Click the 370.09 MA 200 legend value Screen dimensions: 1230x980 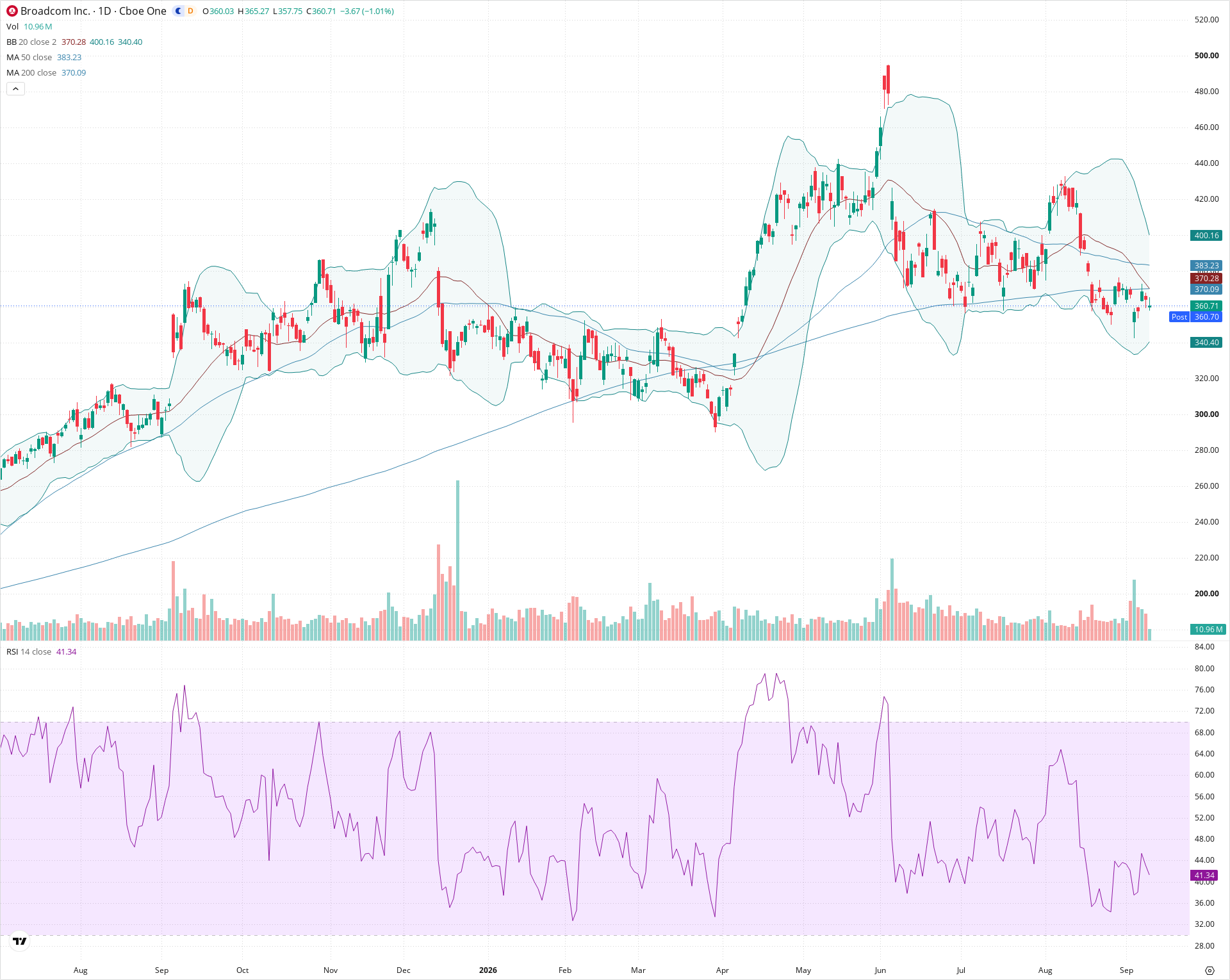tap(74, 72)
